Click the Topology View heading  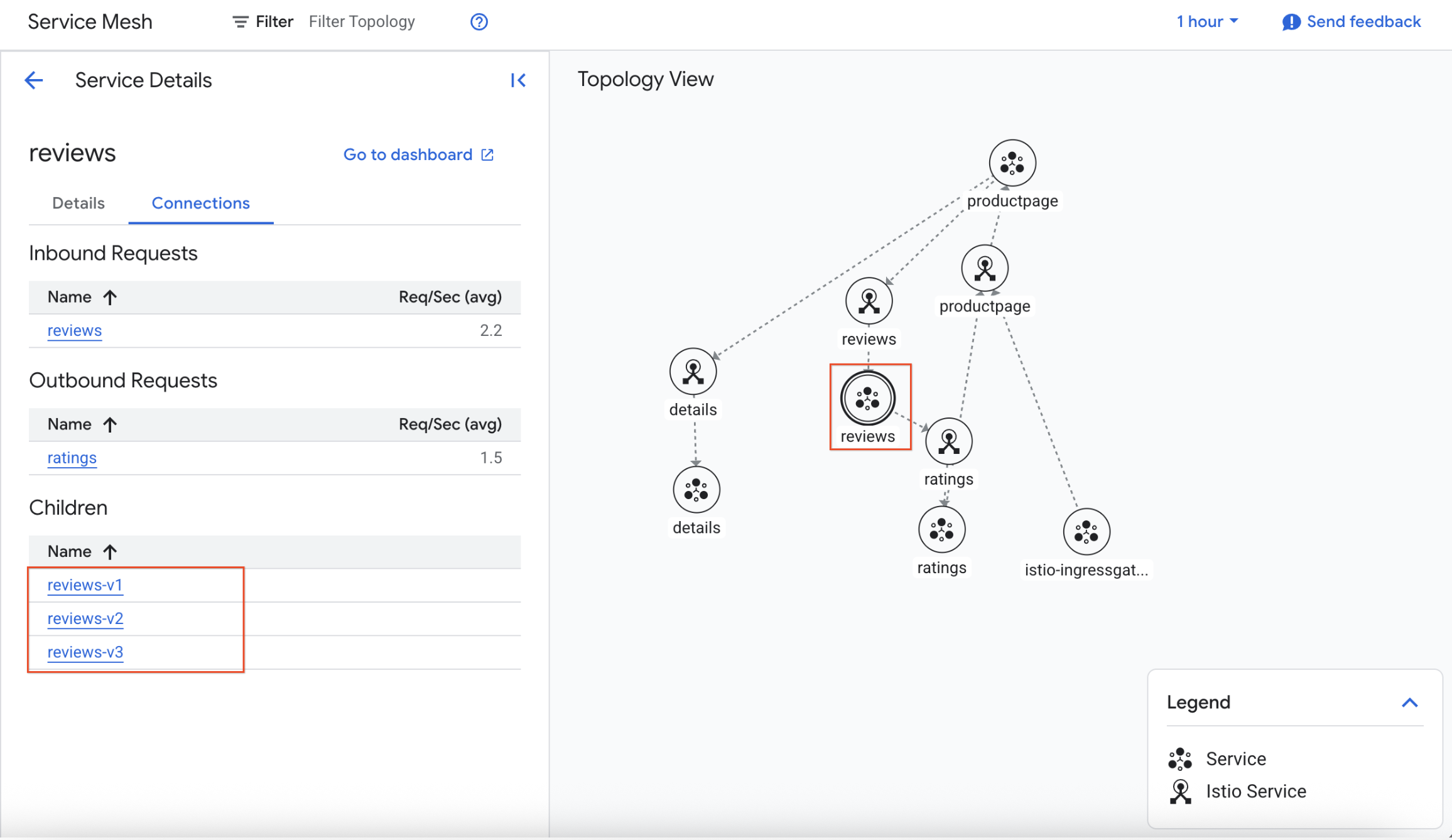(646, 79)
